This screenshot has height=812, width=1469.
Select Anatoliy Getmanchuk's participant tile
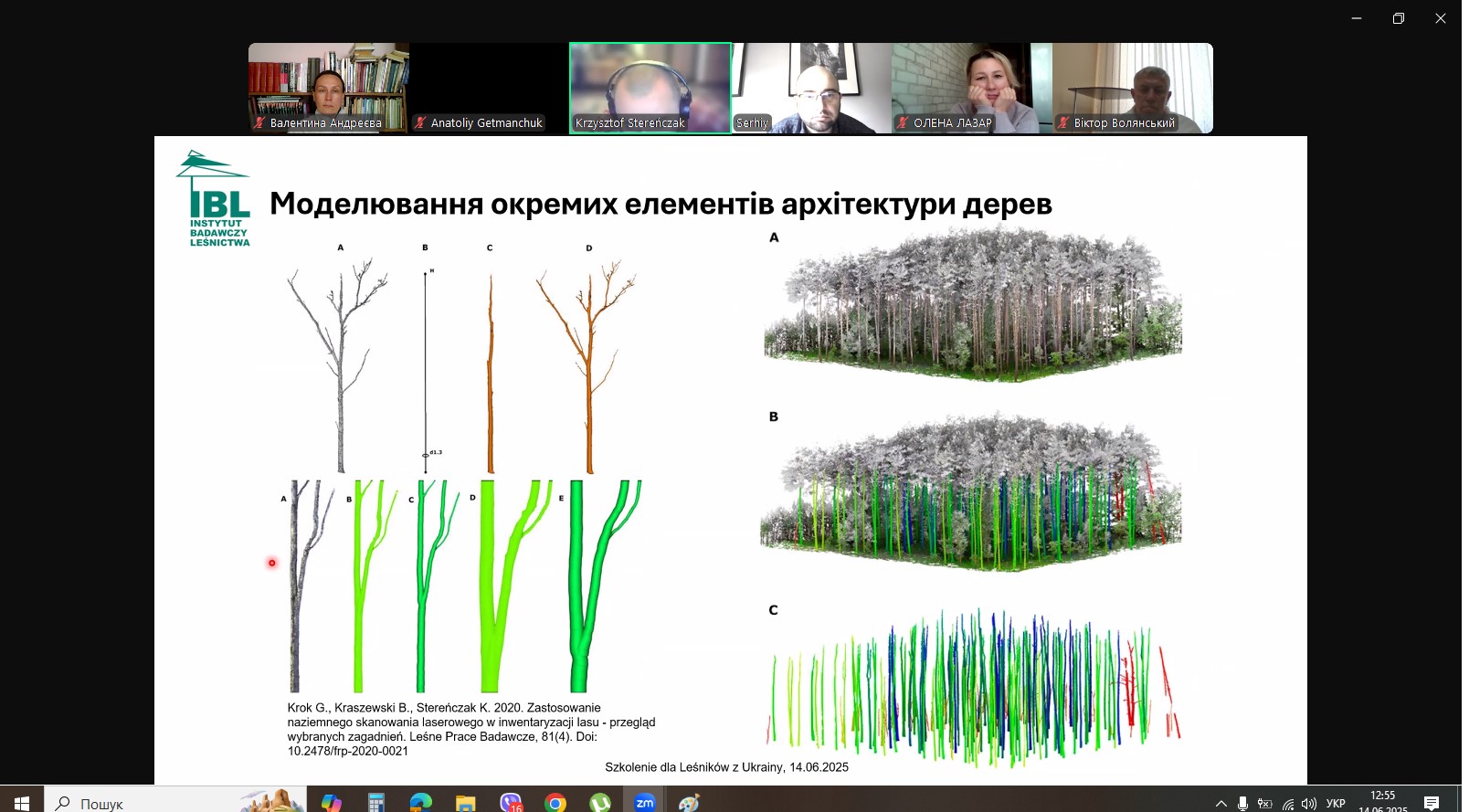[x=489, y=89]
